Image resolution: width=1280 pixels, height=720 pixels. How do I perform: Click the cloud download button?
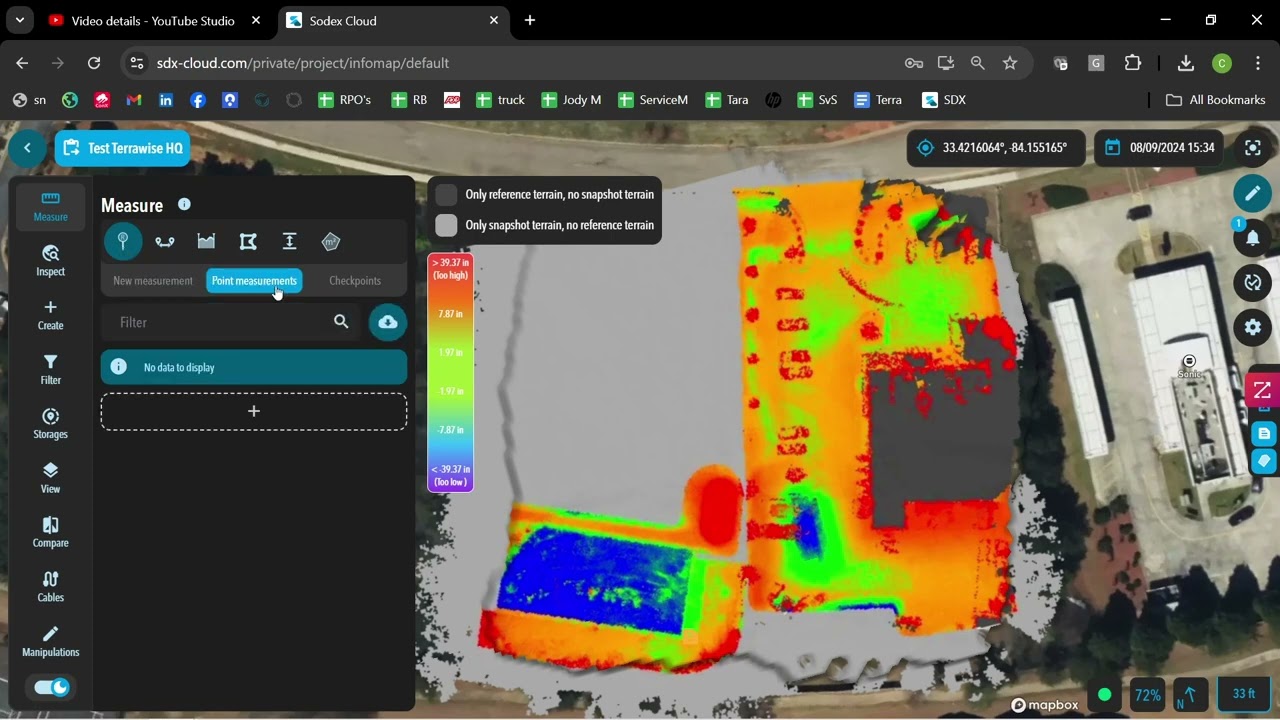tap(388, 322)
